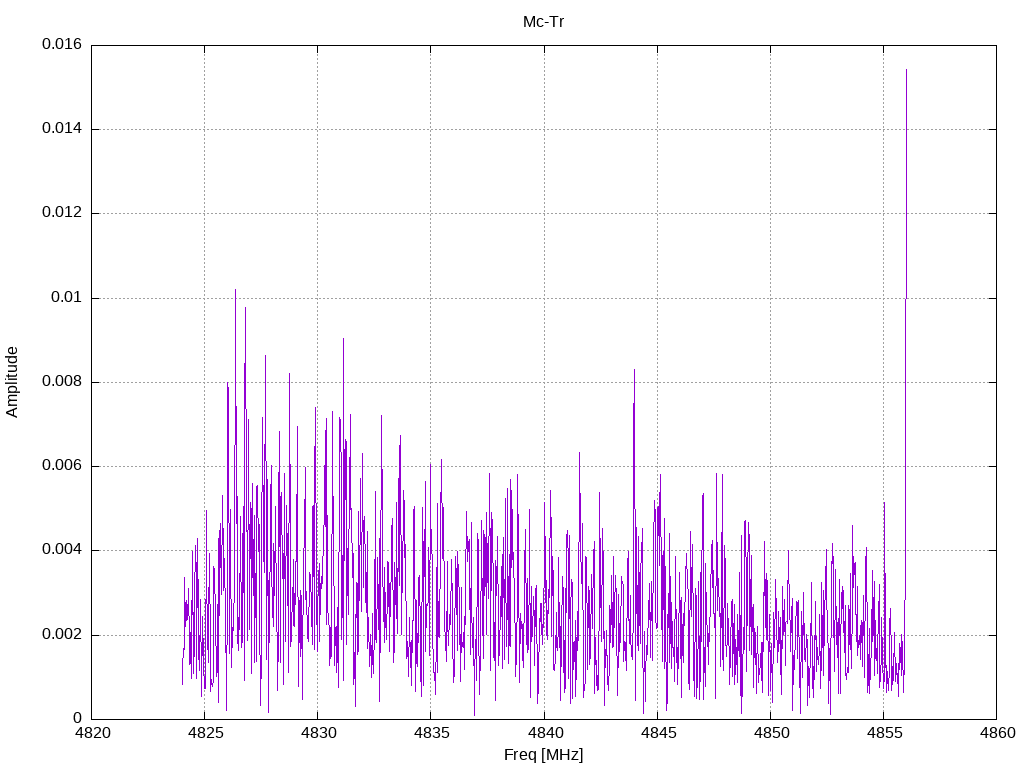1024x768 pixels.
Task: Click the x-axis label "Freq [MHz]"
Action: point(543,755)
